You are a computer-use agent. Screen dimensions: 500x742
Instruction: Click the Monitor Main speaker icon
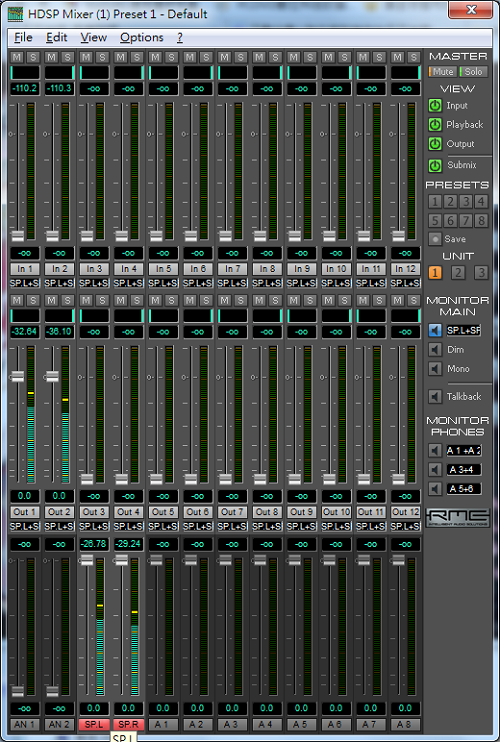pyautogui.click(x=435, y=330)
